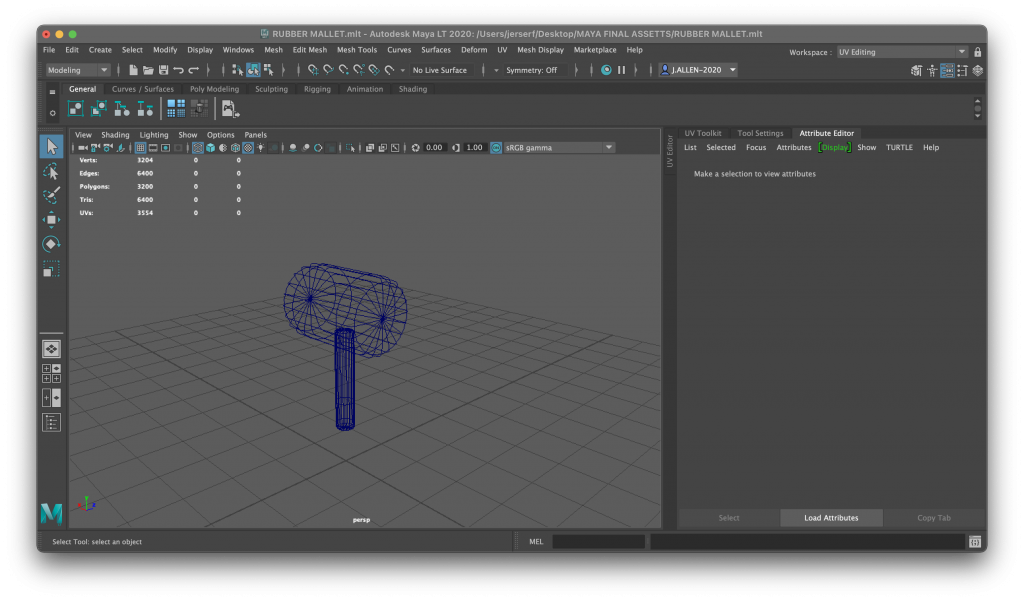Screen dimensions: 1024x601
Task: Click the Undo arrow icon
Action: (178, 70)
